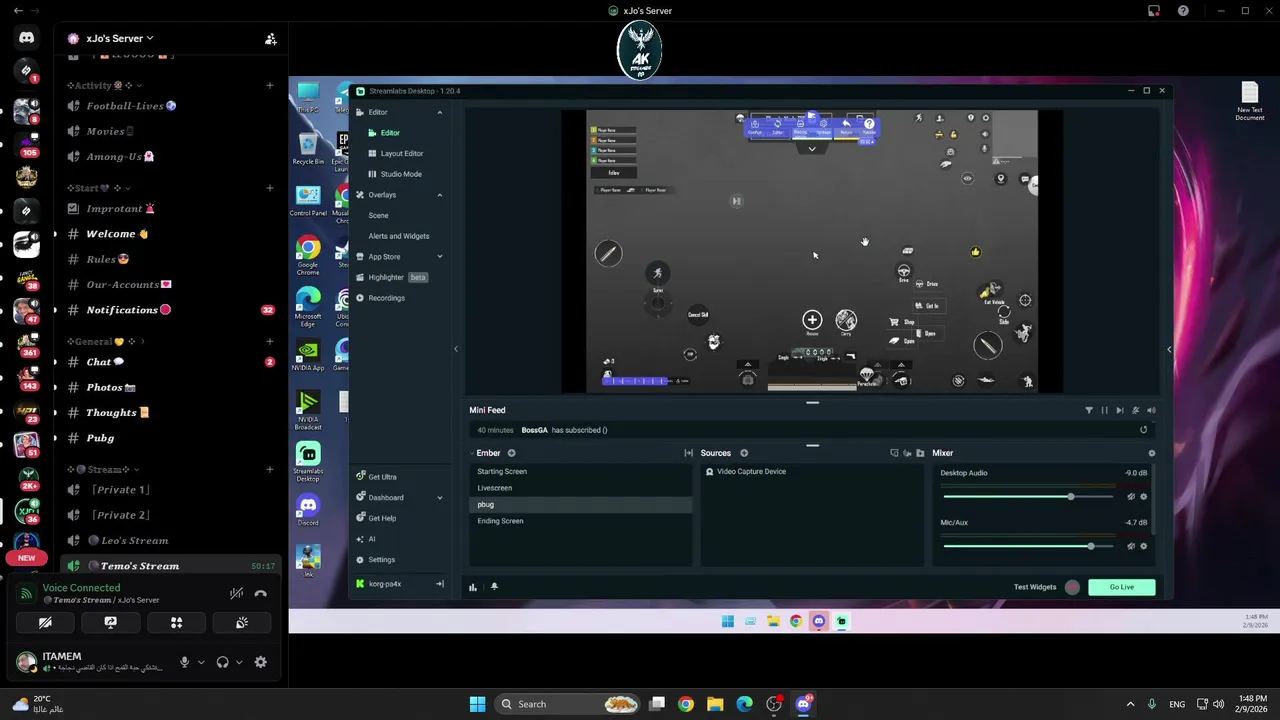
Task: Add a new source in Sources panel
Action: pyautogui.click(x=744, y=453)
